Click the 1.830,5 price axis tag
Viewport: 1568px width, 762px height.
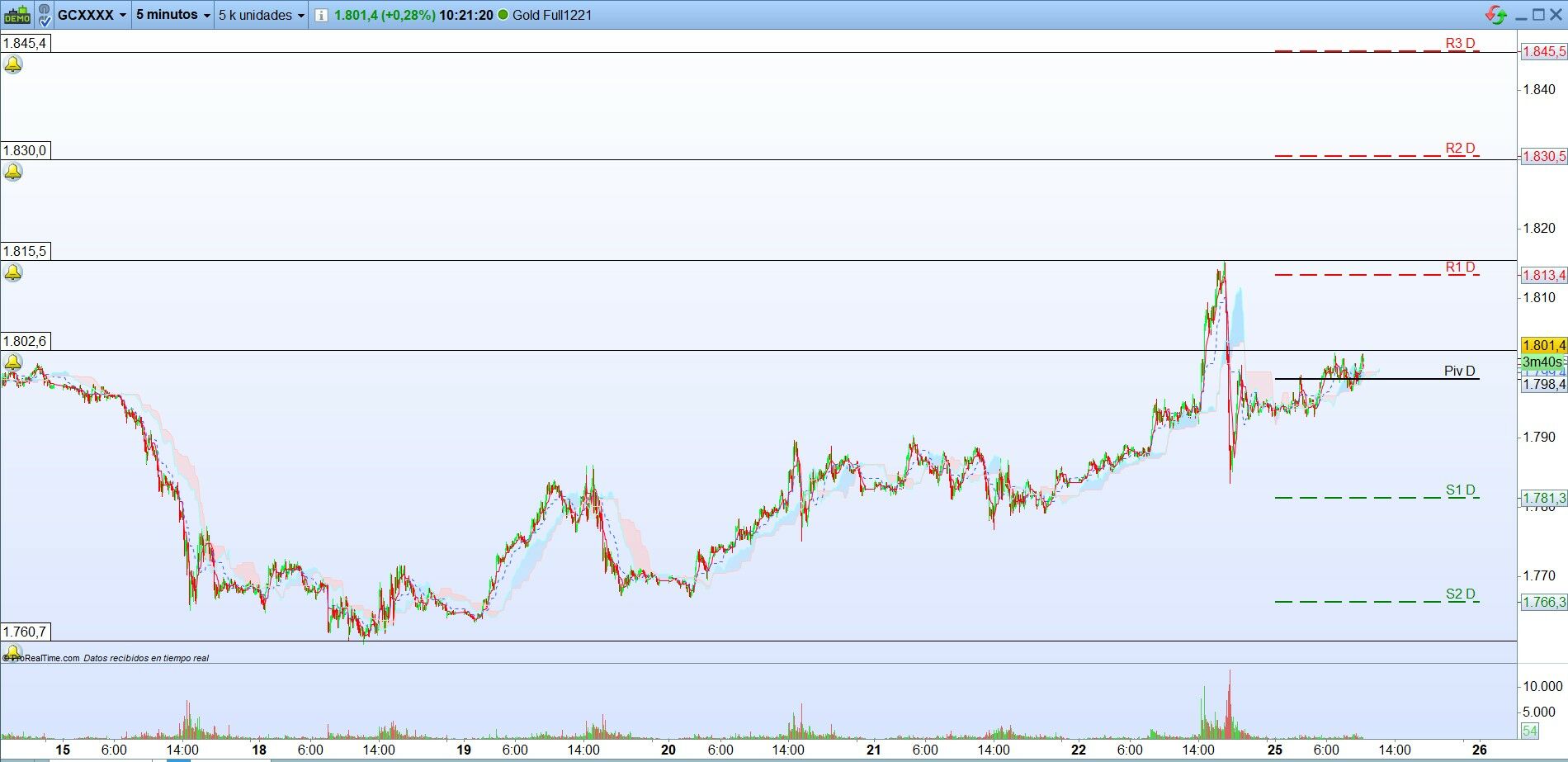click(x=1544, y=156)
